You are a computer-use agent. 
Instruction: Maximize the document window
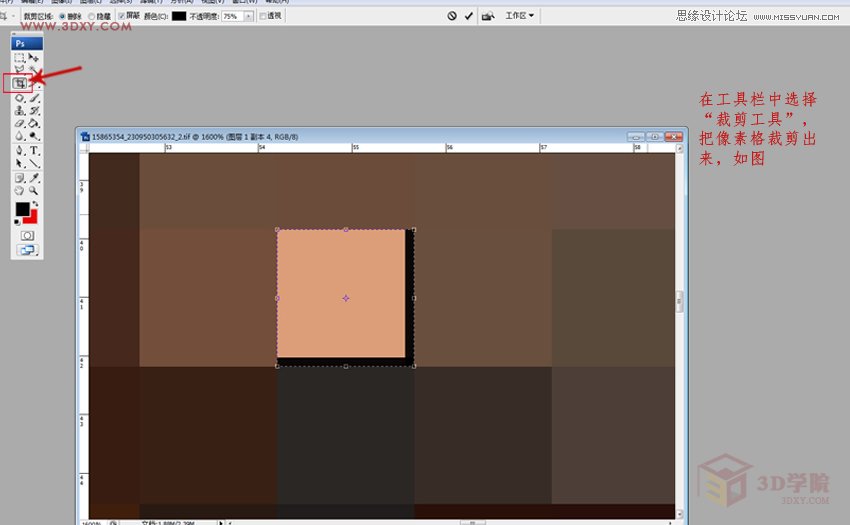click(x=654, y=137)
